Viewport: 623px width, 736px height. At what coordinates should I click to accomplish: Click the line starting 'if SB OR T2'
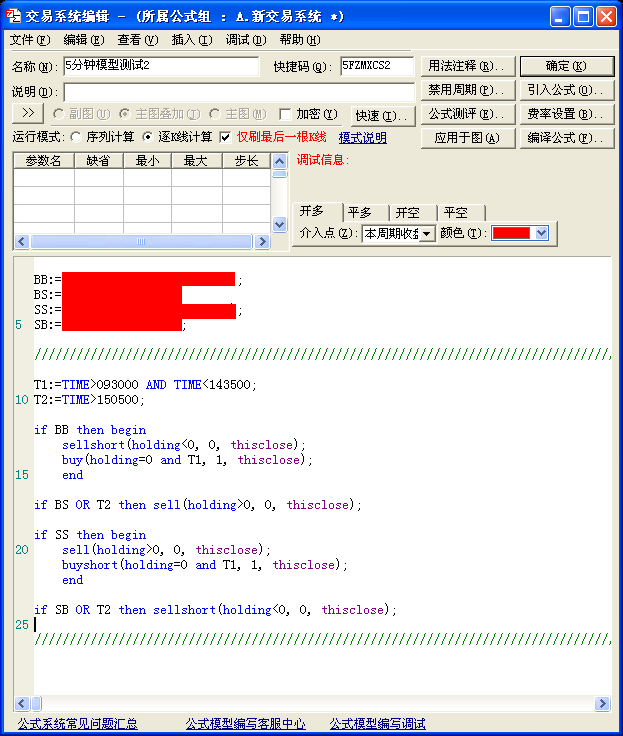pos(215,610)
